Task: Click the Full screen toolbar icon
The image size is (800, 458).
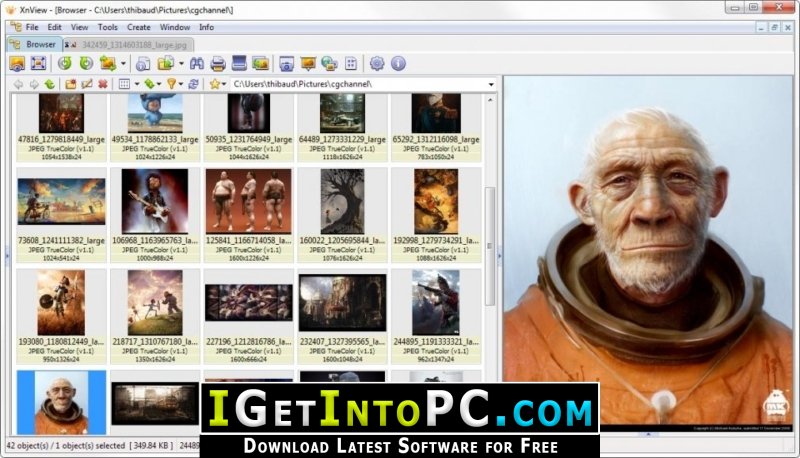Action: pyautogui.click(x=39, y=64)
